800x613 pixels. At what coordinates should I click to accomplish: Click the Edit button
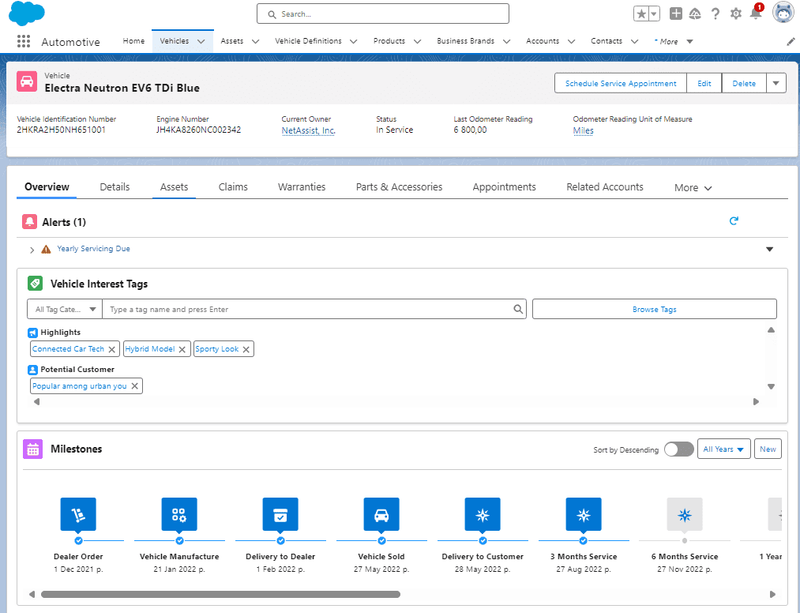click(704, 83)
